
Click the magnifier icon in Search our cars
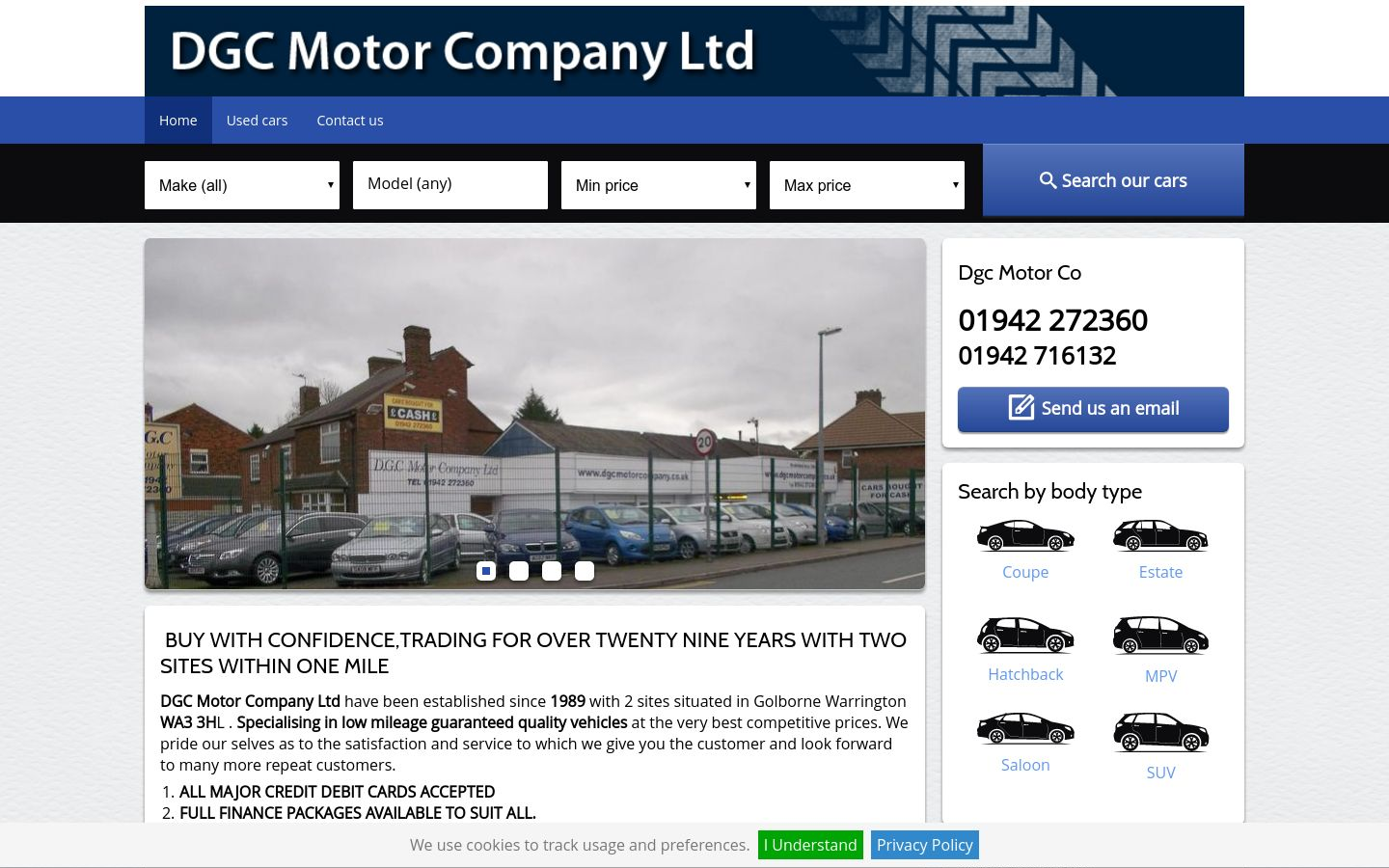point(1048,180)
